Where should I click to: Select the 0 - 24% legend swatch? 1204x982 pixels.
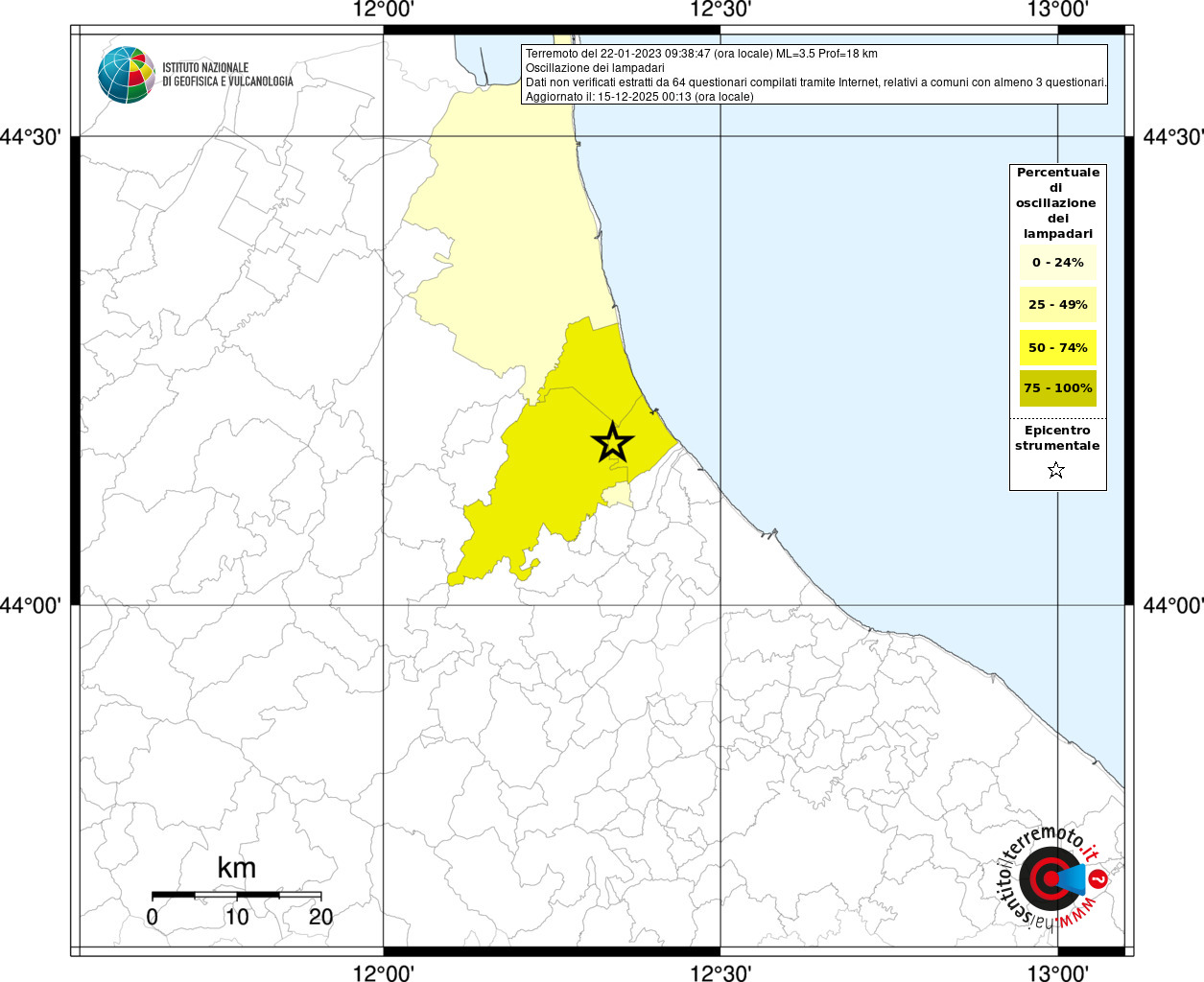click(1057, 263)
